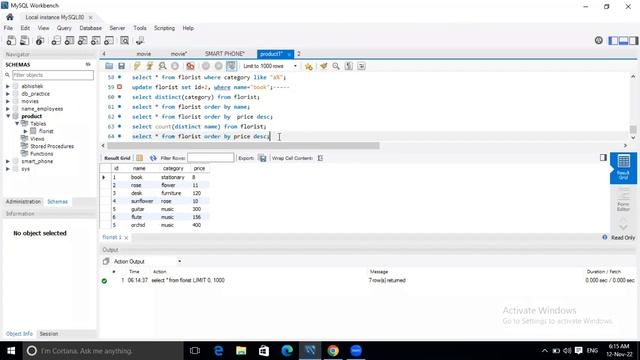Switch to the Administration tab

[23, 202]
